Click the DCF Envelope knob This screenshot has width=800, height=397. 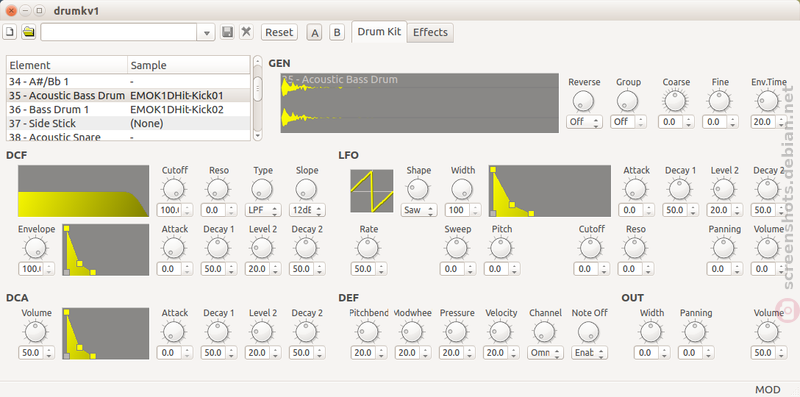35,249
